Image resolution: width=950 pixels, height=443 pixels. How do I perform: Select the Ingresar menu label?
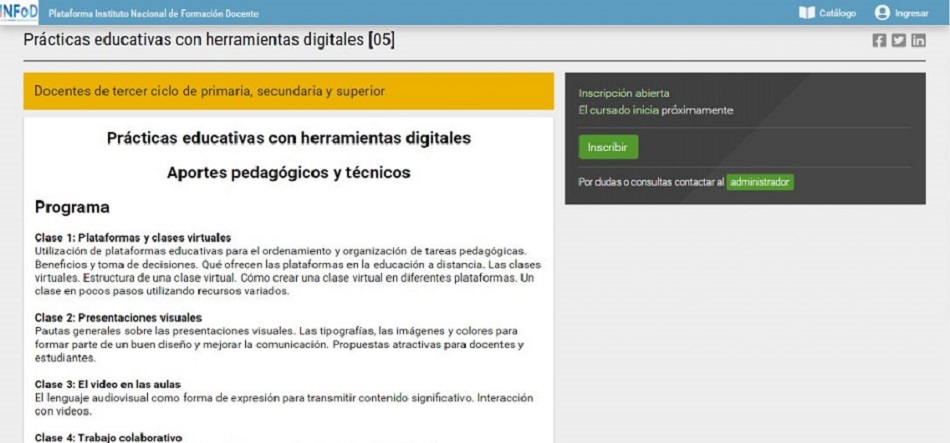[x=911, y=13]
